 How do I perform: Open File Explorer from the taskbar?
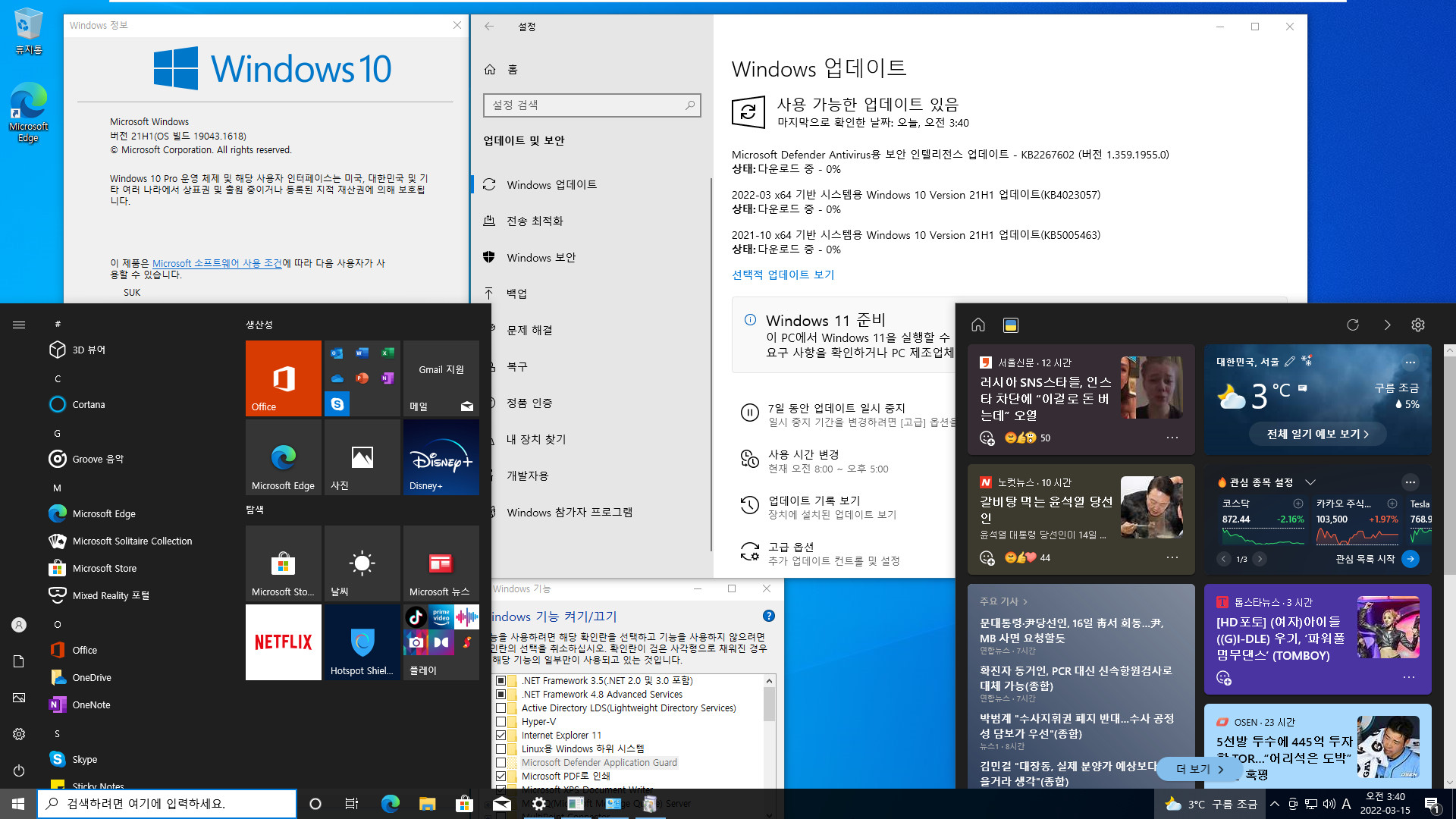427,804
